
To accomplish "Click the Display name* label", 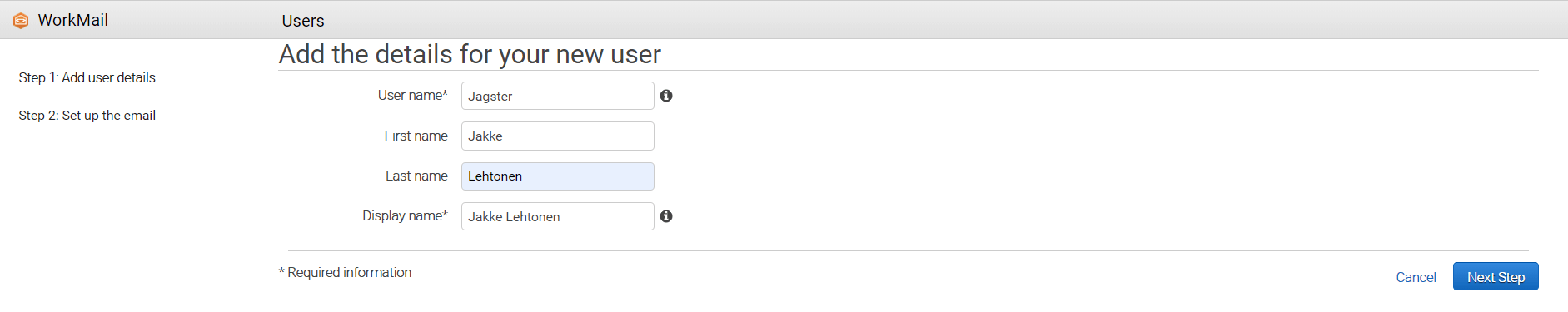I will [x=406, y=215].
